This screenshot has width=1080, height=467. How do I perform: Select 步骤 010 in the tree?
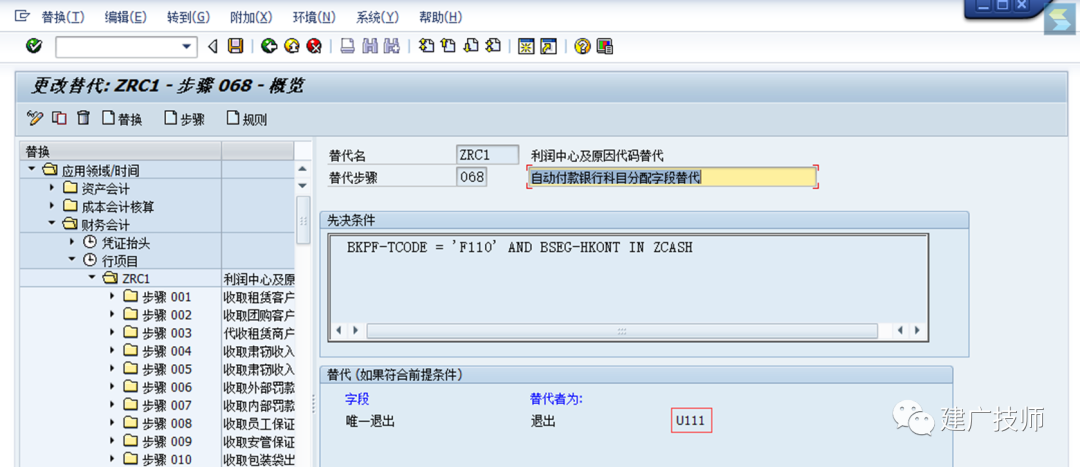167,459
